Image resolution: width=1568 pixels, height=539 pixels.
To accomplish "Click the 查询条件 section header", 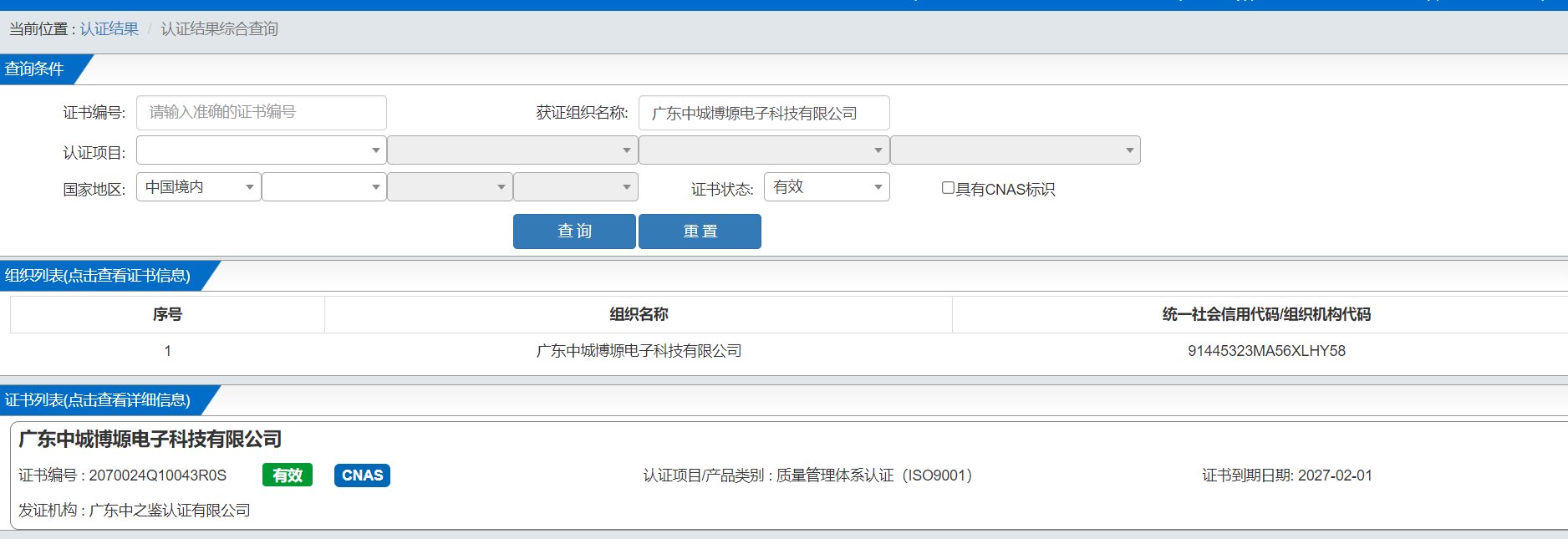I will tap(34, 69).
